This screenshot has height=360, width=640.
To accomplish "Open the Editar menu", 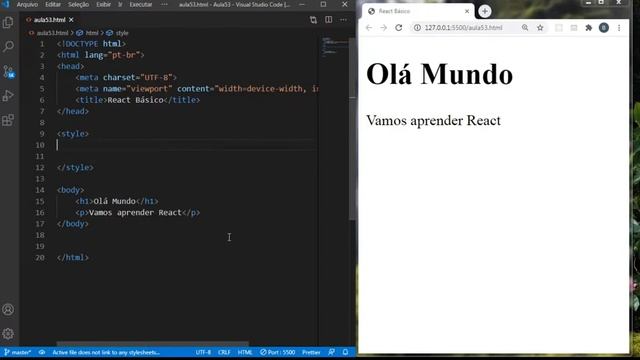I will [53, 4].
